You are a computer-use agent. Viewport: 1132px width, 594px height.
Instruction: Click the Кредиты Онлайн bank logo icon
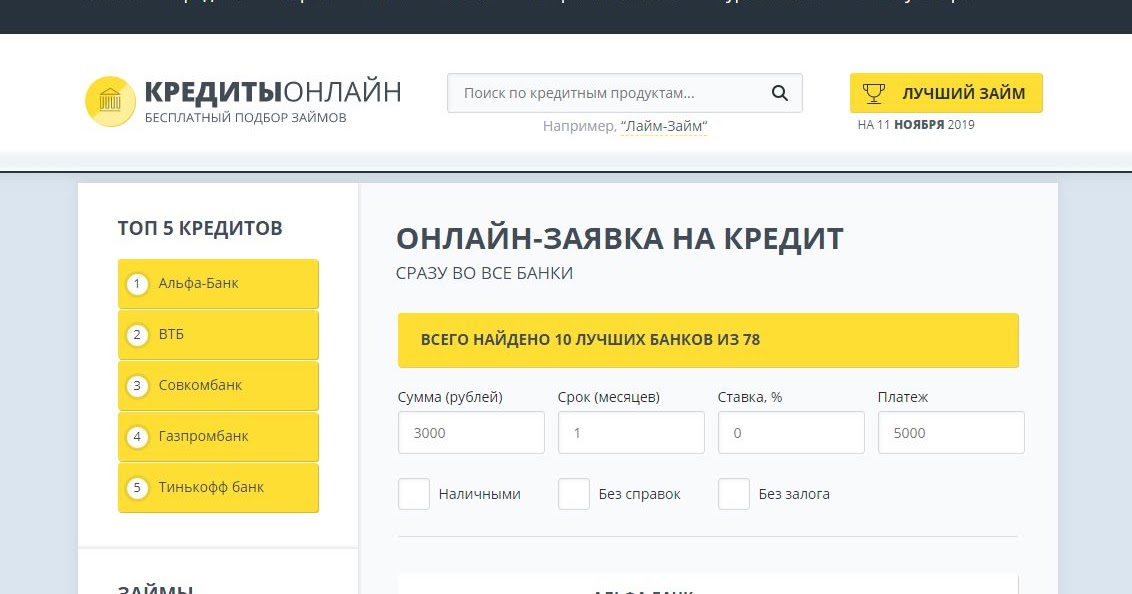110,101
